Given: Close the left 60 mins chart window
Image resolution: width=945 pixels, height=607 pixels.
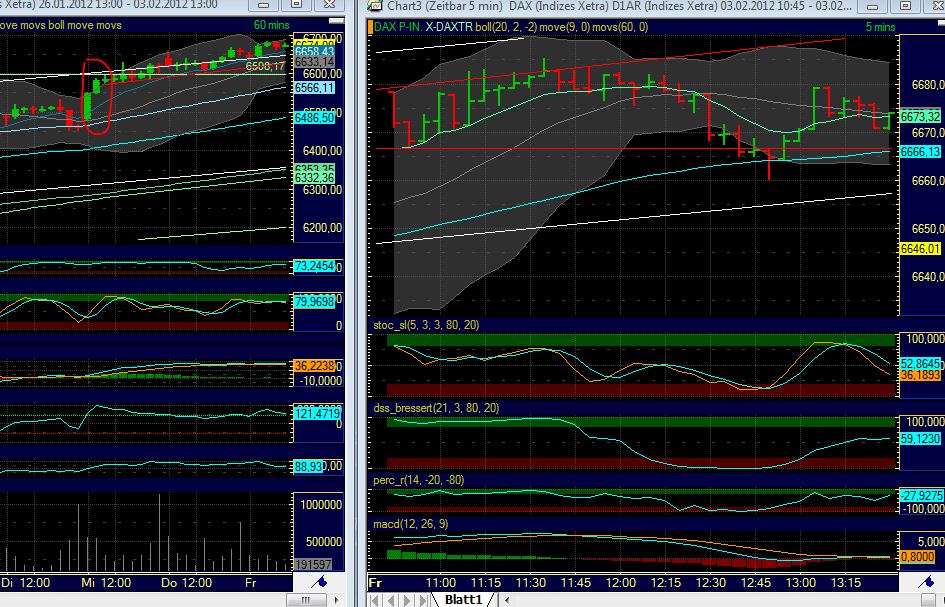Looking at the screenshot, I should coord(329,5).
